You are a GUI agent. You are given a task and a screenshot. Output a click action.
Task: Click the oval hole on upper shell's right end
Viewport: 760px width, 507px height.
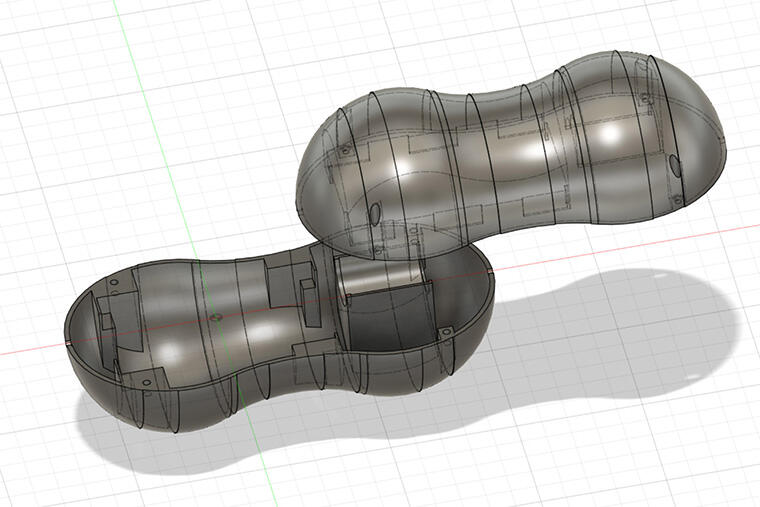point(674,164)
